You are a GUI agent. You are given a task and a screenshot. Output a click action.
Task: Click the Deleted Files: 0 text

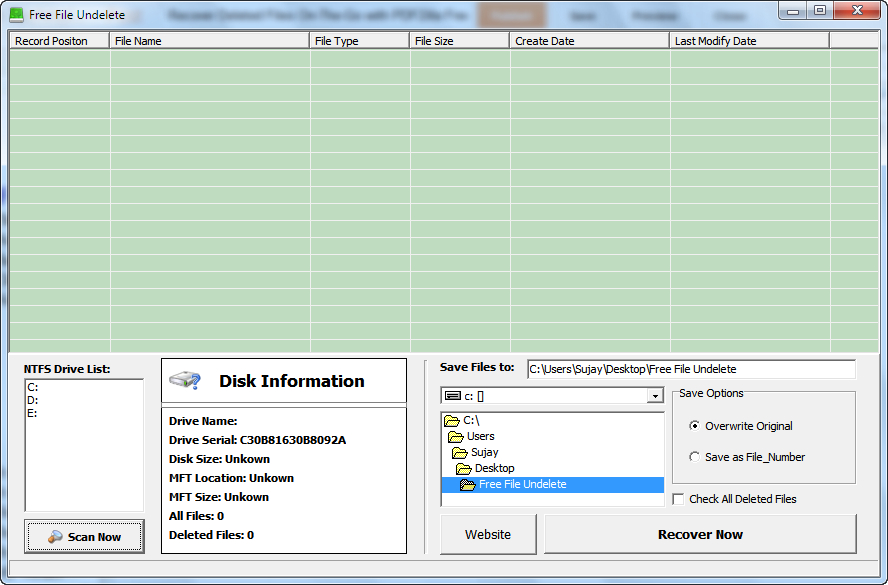pos(211,535)
